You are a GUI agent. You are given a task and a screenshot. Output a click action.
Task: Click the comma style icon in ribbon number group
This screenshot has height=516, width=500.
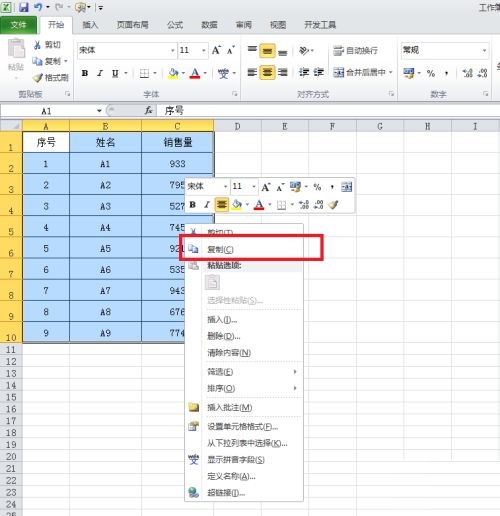point(446,73)
